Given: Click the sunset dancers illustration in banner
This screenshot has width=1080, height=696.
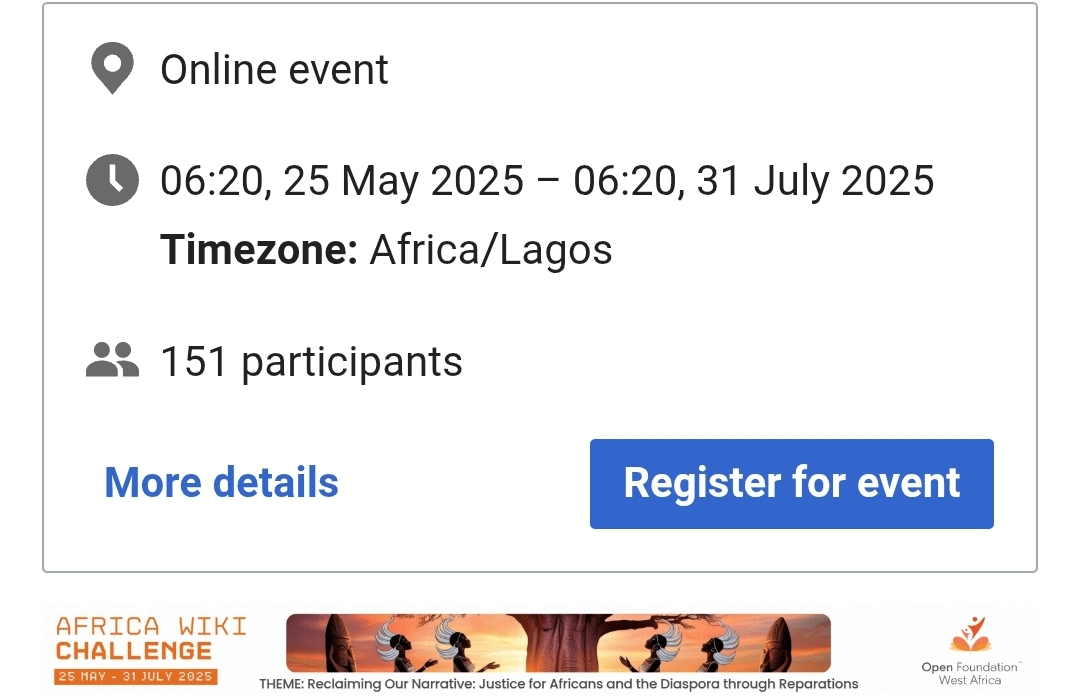Looking at the screenshot, I should [x=558, y=643].
